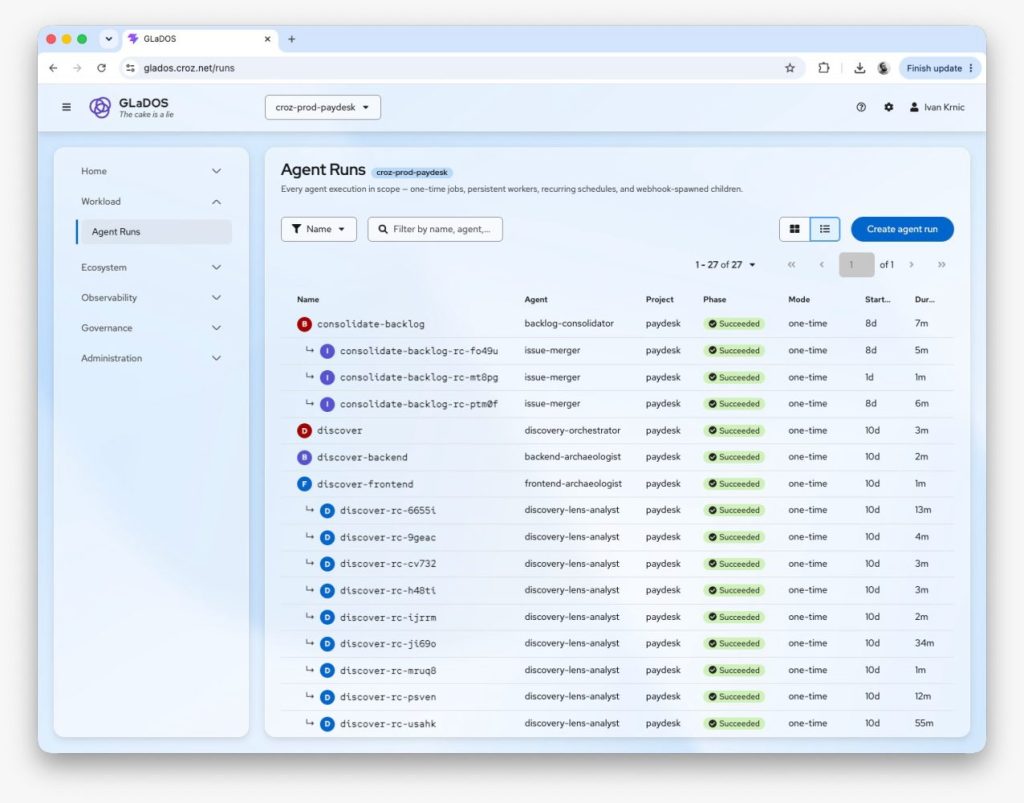Click the page number input box
The height and width of the screenshot is (803, 1024).
click(856, 265)
